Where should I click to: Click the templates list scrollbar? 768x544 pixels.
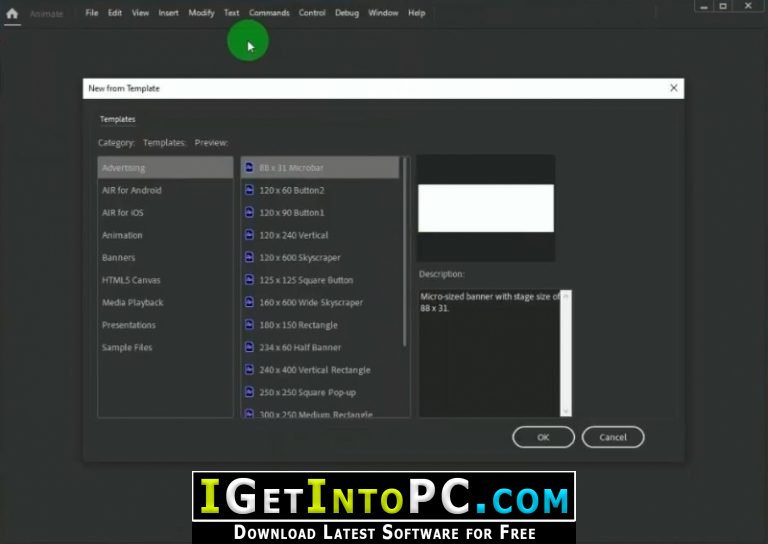tap(405, 252)
